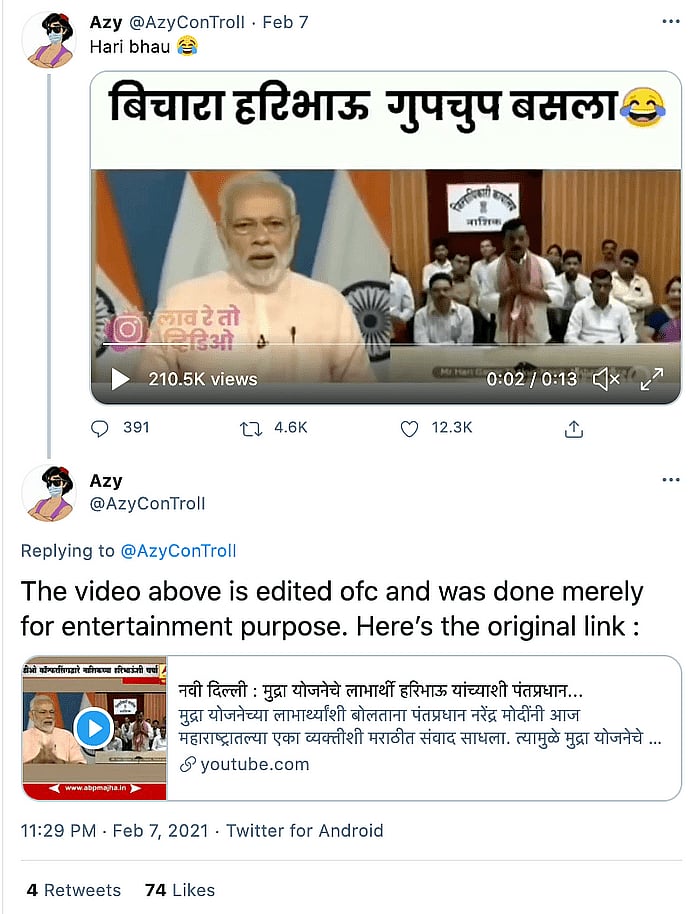Share the tweet using the share icon
The height and width of the screenshot is (914, 700).
(x=573, y=428)
